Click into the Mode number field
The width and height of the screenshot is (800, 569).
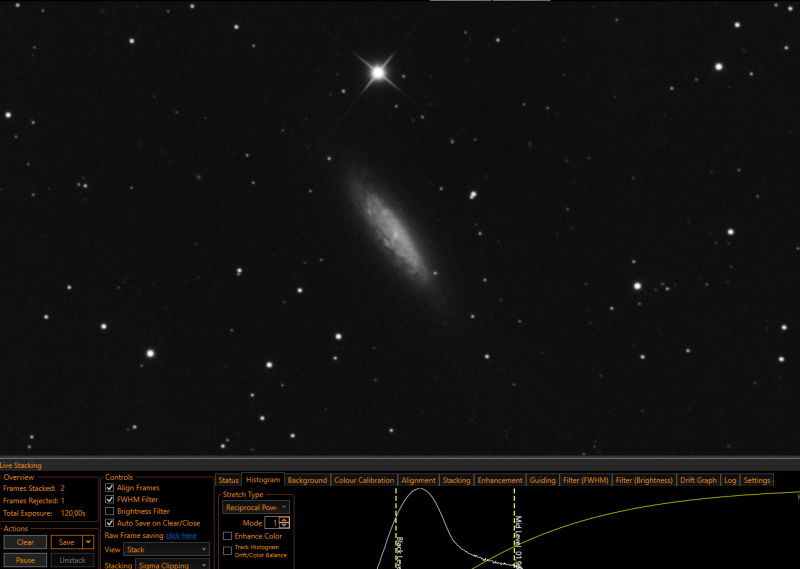[272, 523]
